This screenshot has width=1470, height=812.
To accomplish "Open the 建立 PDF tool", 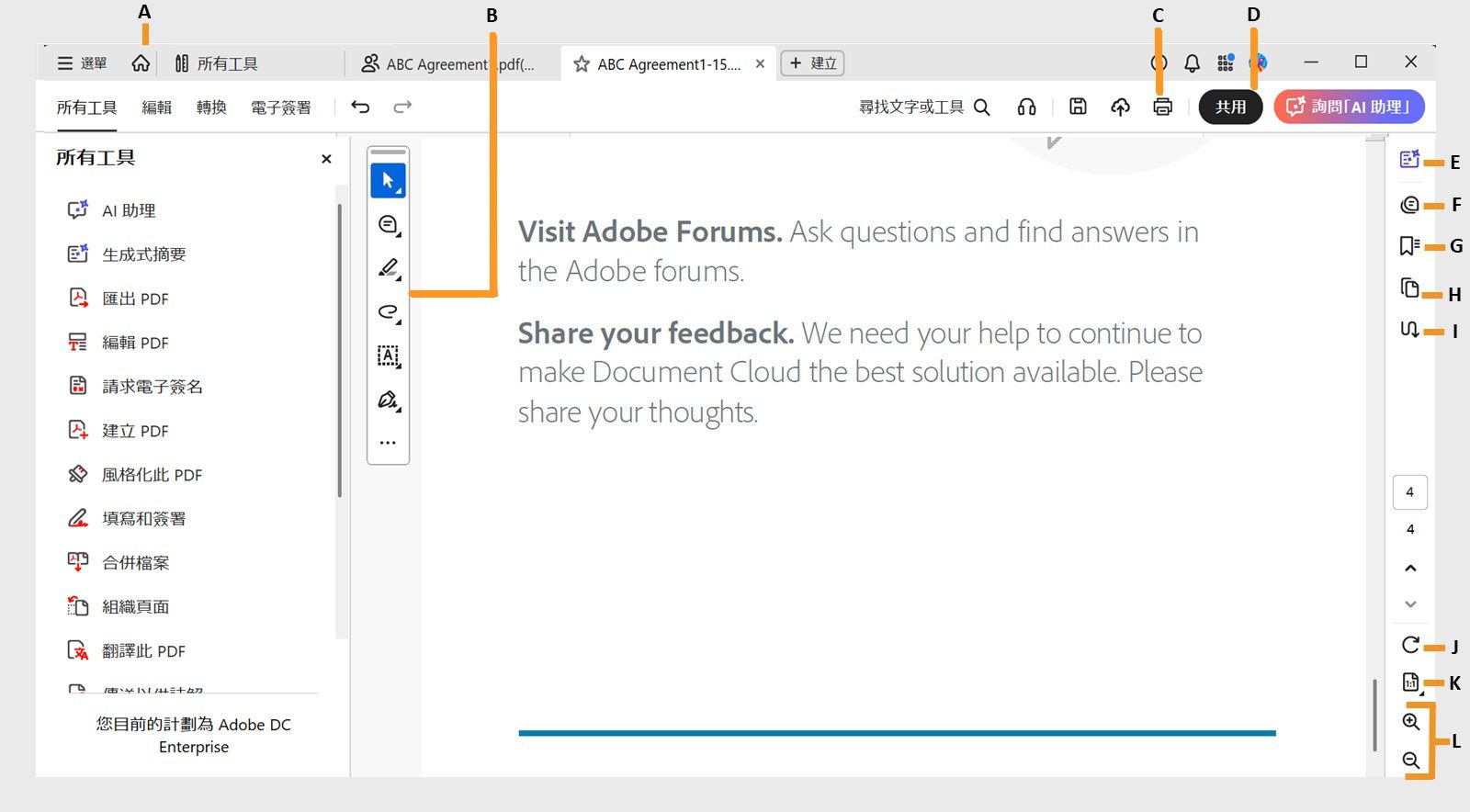I will (x=119, y=431).
